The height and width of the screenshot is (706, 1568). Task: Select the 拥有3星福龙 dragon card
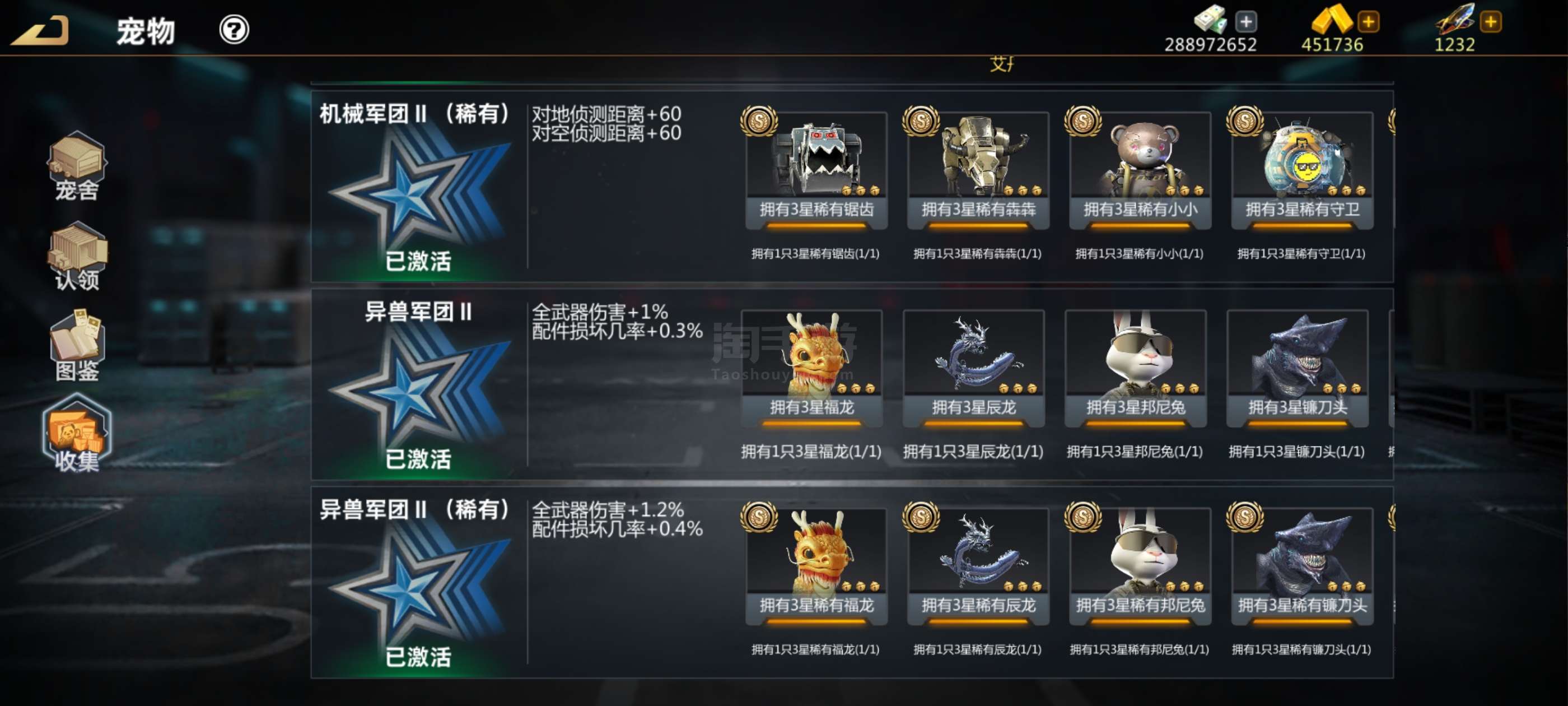(811, 369)
